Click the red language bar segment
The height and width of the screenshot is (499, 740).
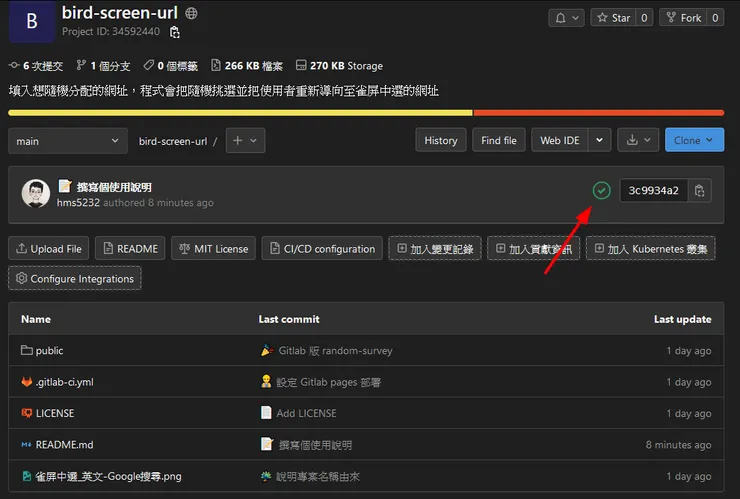[x=598, y=113]
